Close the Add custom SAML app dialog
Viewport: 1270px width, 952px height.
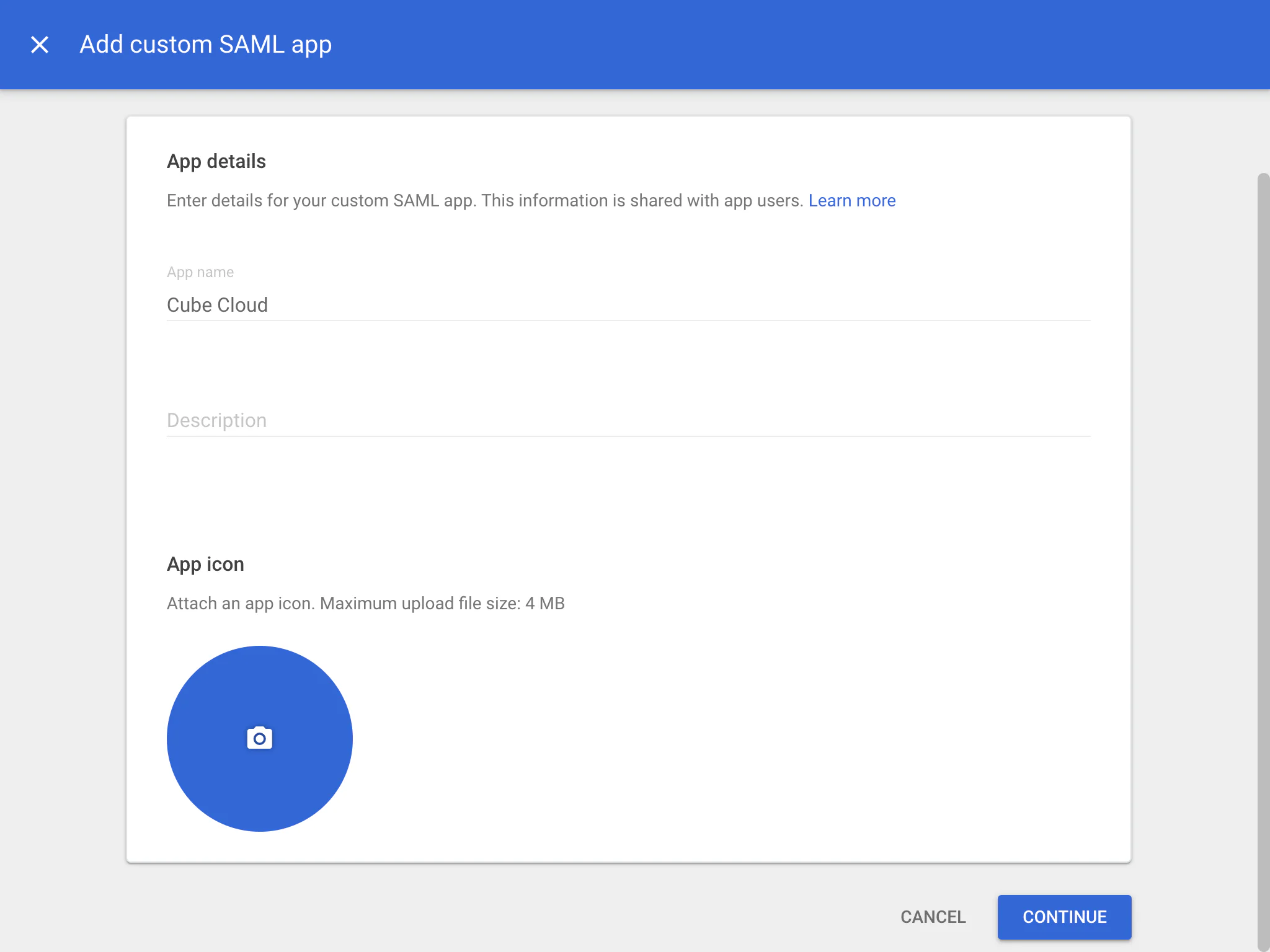(x=40, y=45)
